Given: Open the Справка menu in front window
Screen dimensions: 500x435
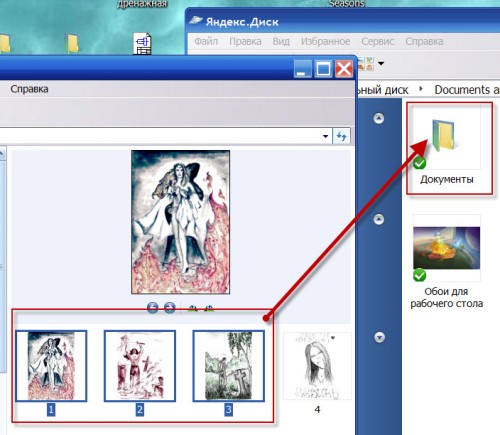Looking at the screenshot, I should coord(29,89).
